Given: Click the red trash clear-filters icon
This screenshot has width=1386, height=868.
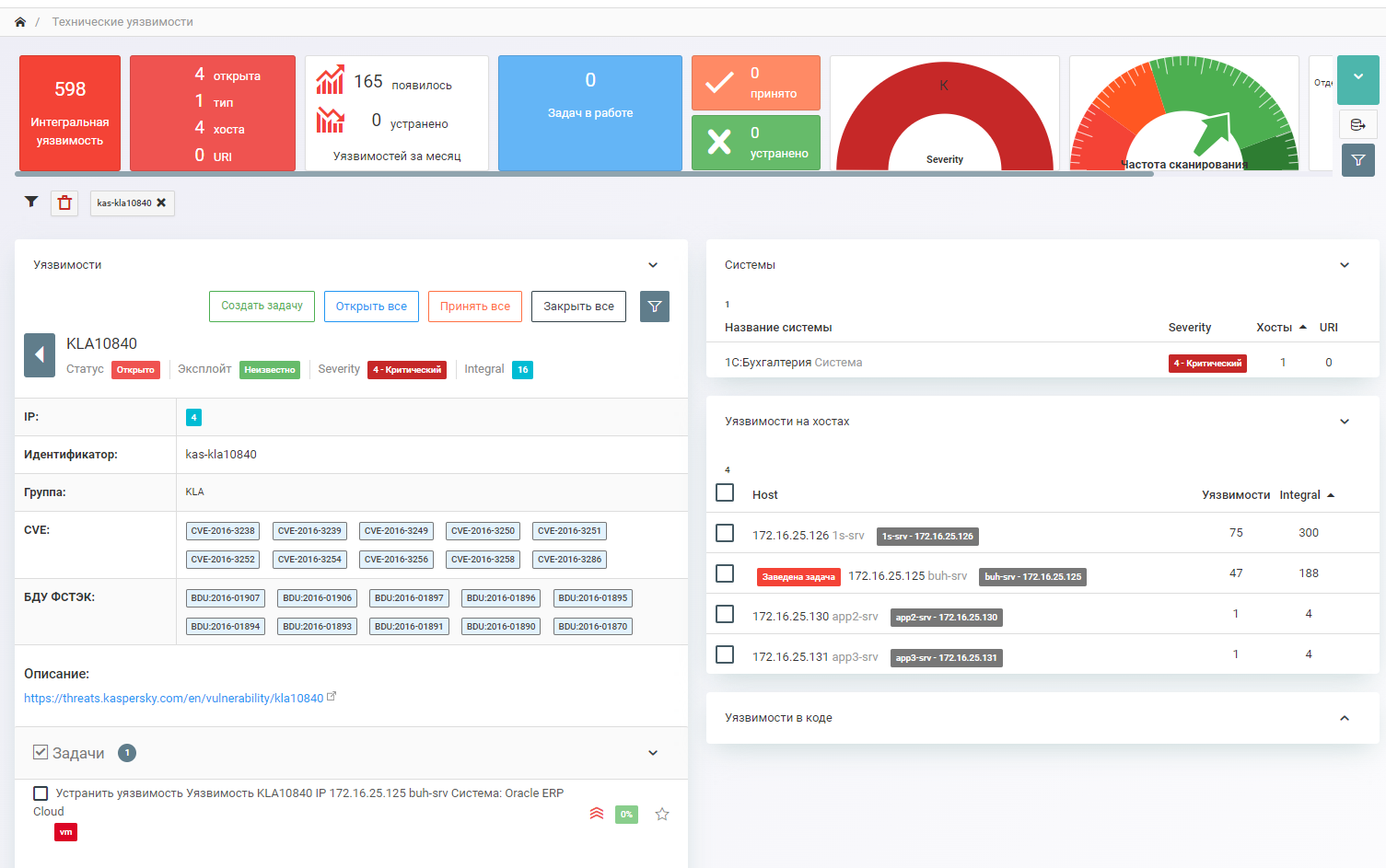Looking at the screenshot, I should [x=64, y=203].
